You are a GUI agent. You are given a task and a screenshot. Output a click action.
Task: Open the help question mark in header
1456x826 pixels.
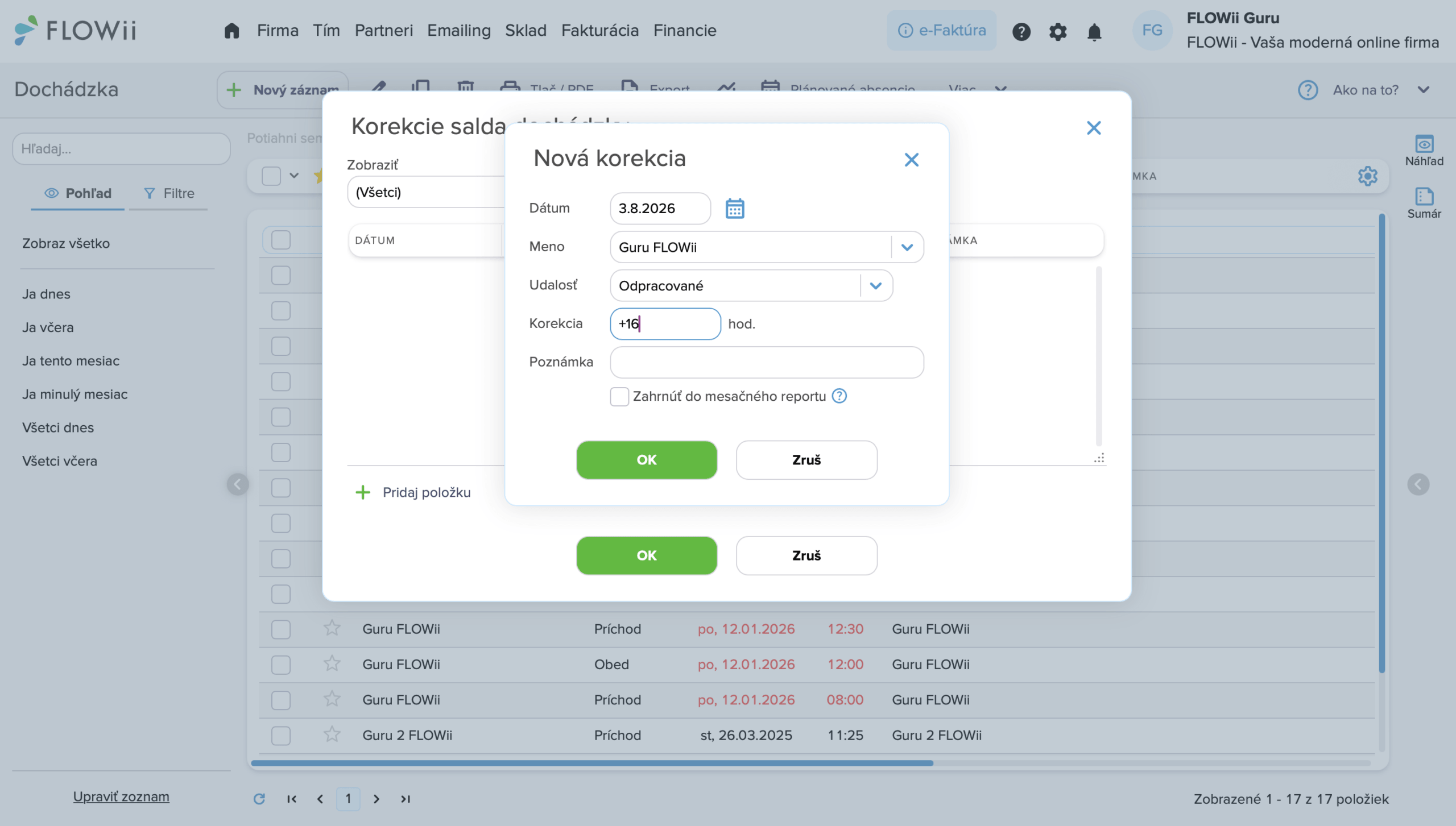pos(1021,31)
